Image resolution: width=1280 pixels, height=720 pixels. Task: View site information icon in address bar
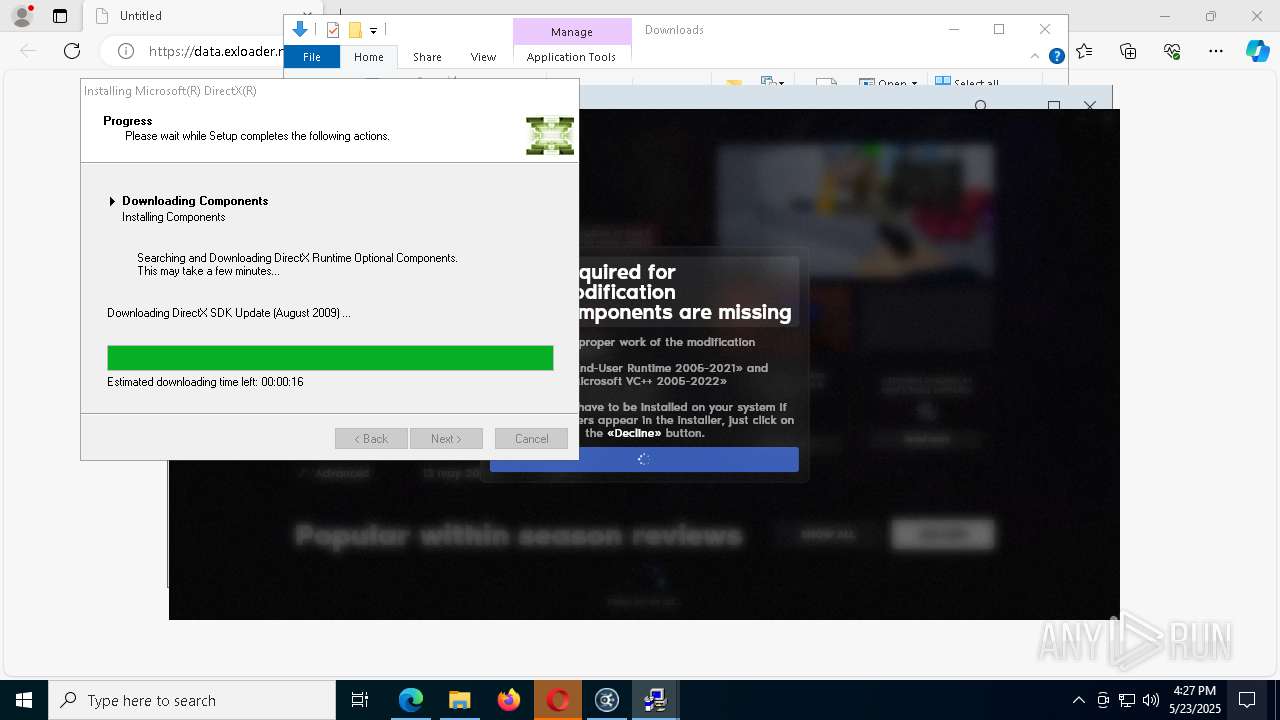pos(126,51)
